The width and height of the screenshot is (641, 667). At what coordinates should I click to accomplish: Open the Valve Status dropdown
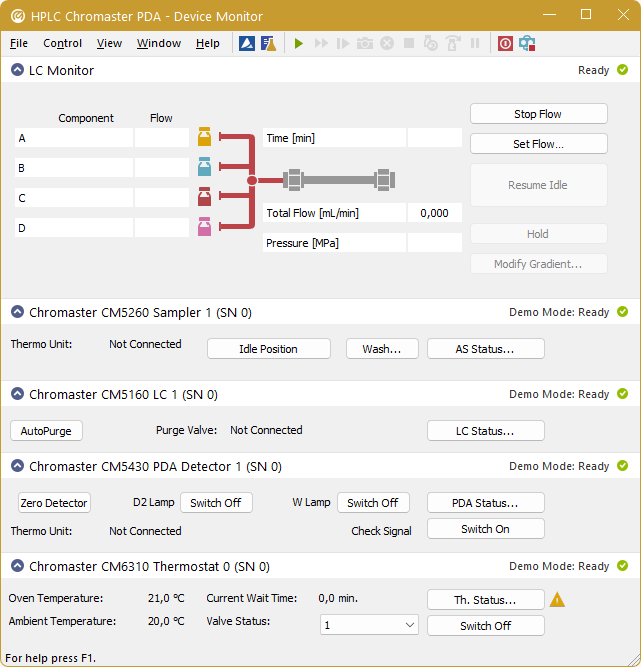pos(369,625)
